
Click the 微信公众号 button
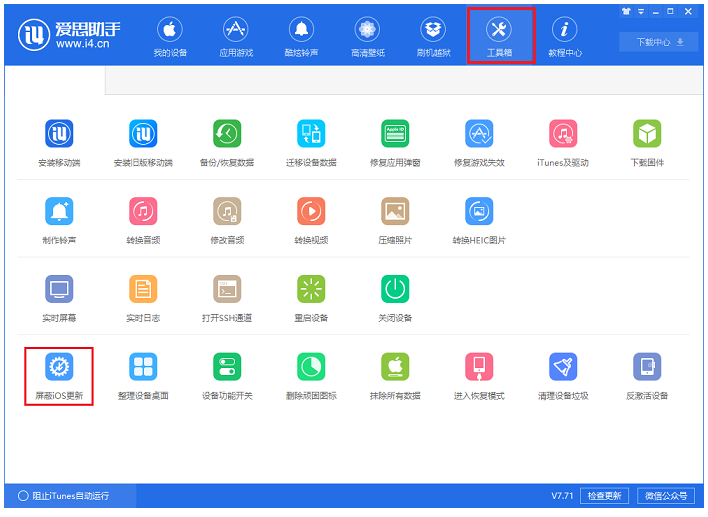666,496
